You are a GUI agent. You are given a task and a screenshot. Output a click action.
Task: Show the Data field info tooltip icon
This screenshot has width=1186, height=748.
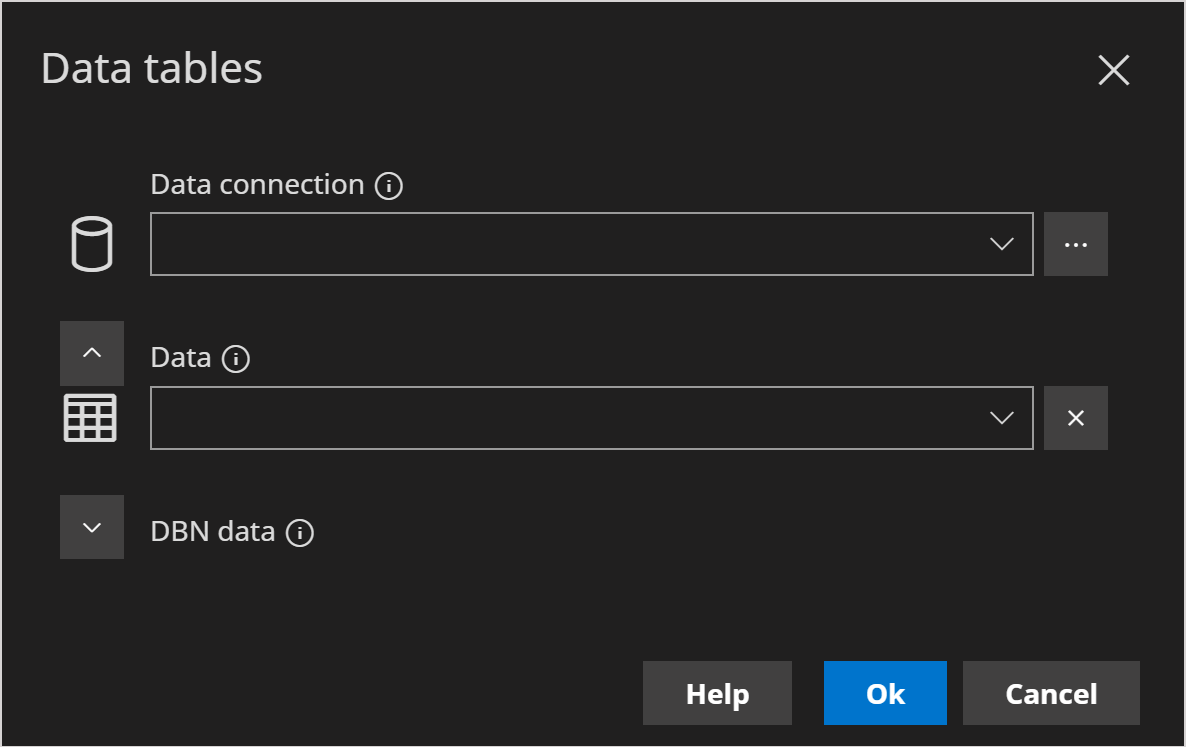click(235, 359)
